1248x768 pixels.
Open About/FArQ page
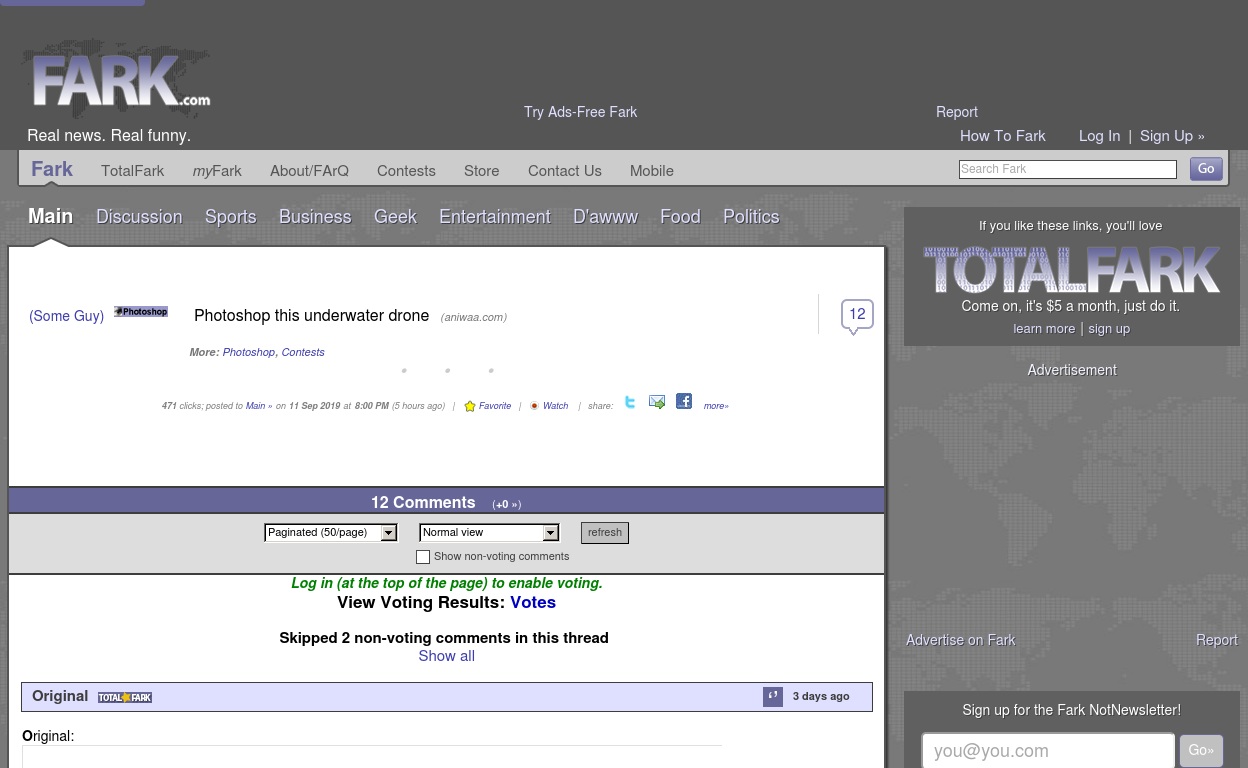pos(309,171)
